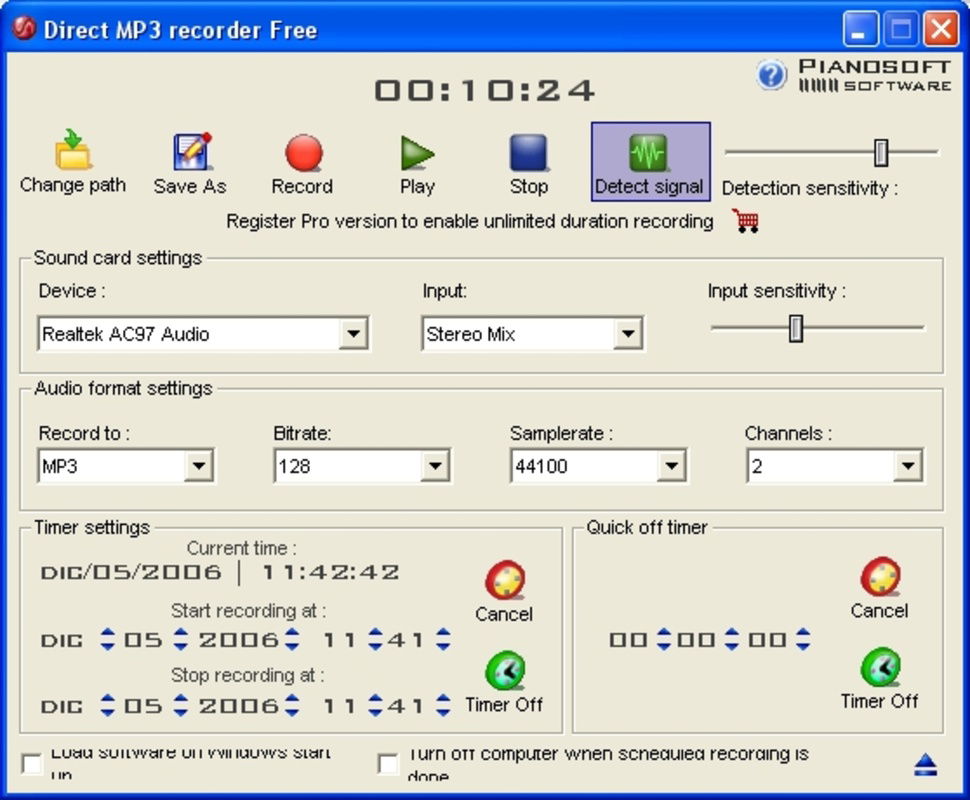This screenshot has height=800, width=970.
Task: Click Timer Off clock in Timer settings
Action: [x=505, y=671]
